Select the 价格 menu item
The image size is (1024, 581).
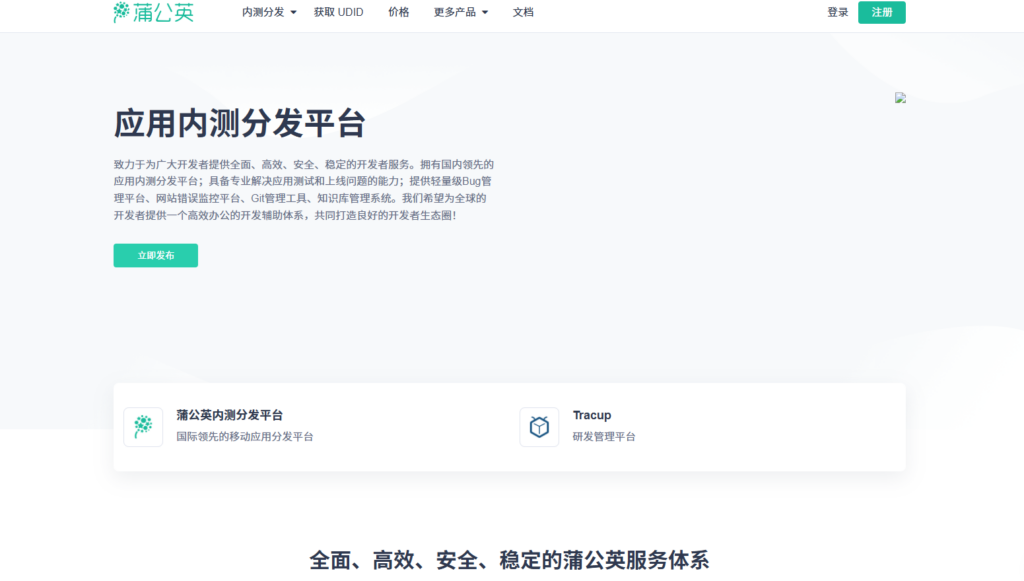[x=399, y=14]
